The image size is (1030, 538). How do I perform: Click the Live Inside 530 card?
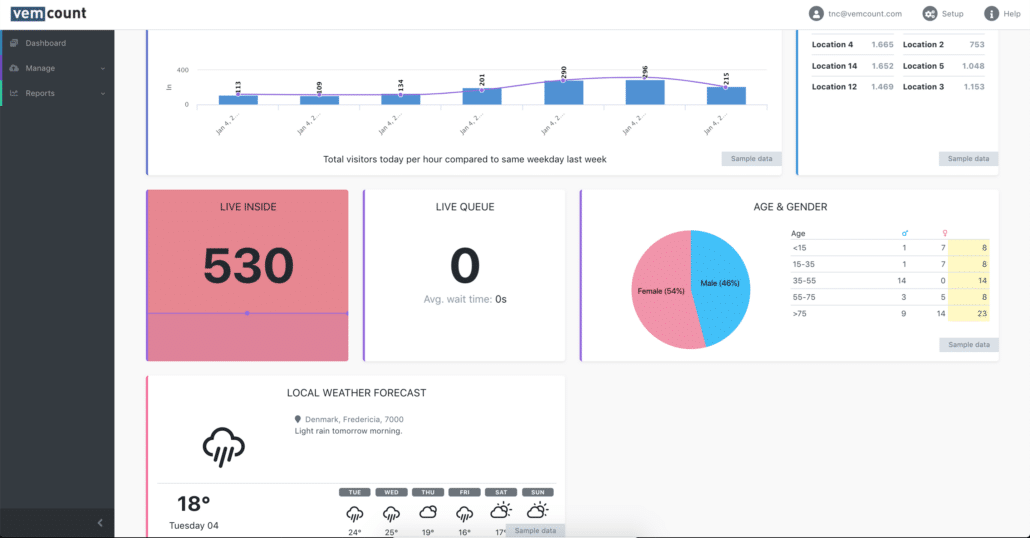[x=247, y=274]
